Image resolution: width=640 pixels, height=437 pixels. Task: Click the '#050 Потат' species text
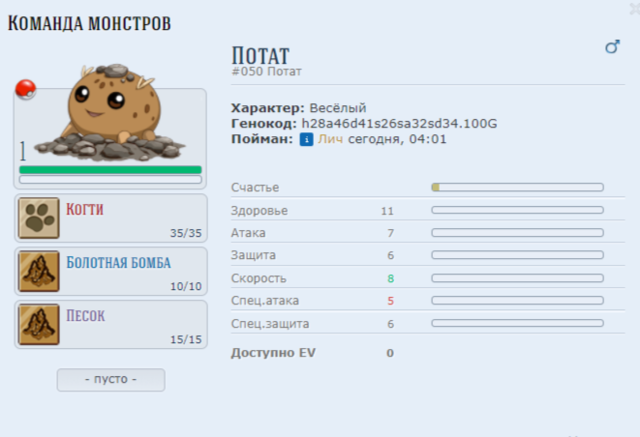pyautogui.click(x=267, y=71)
